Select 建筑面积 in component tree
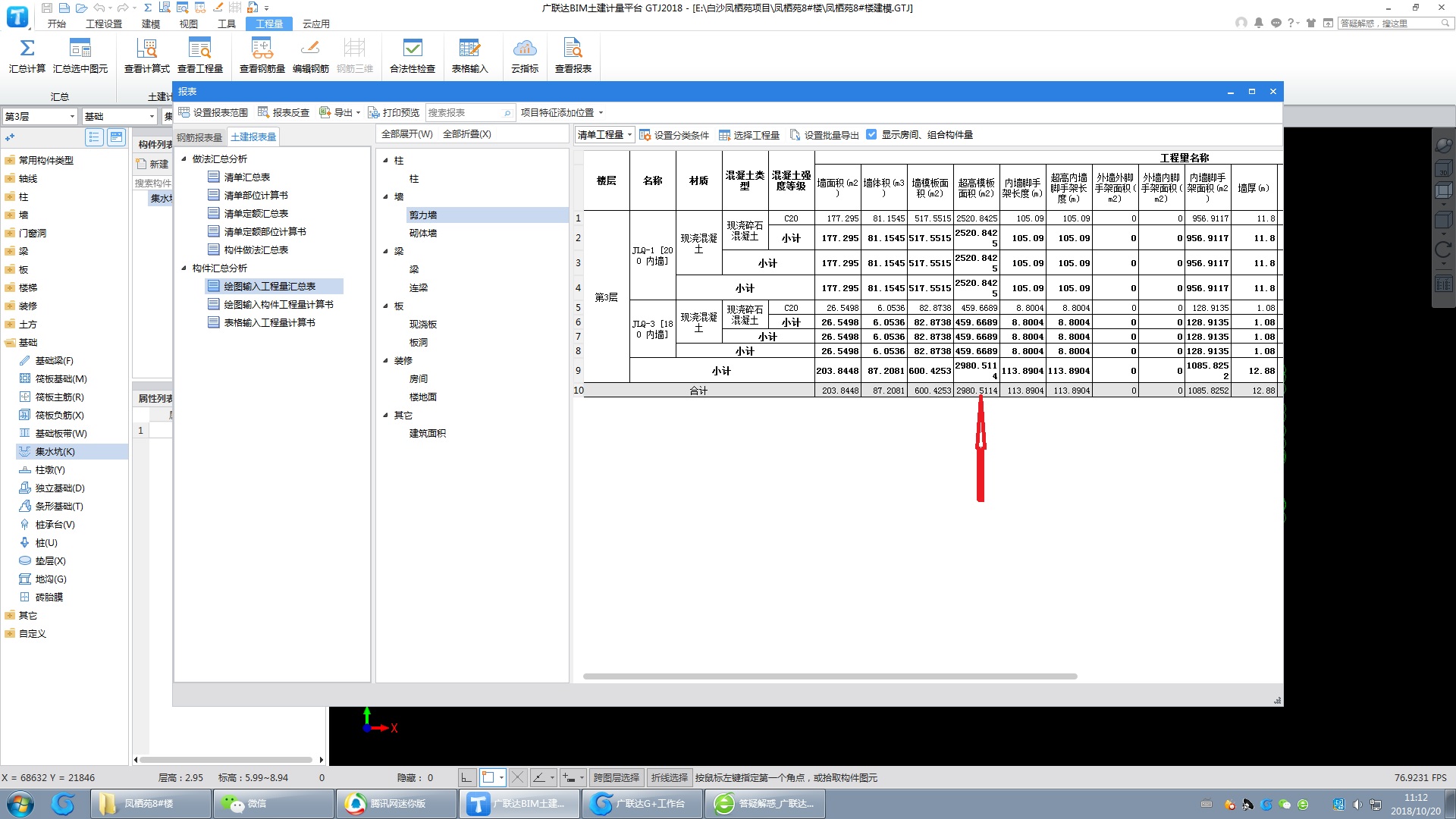 pyautogui.click(x=428, y=434)
